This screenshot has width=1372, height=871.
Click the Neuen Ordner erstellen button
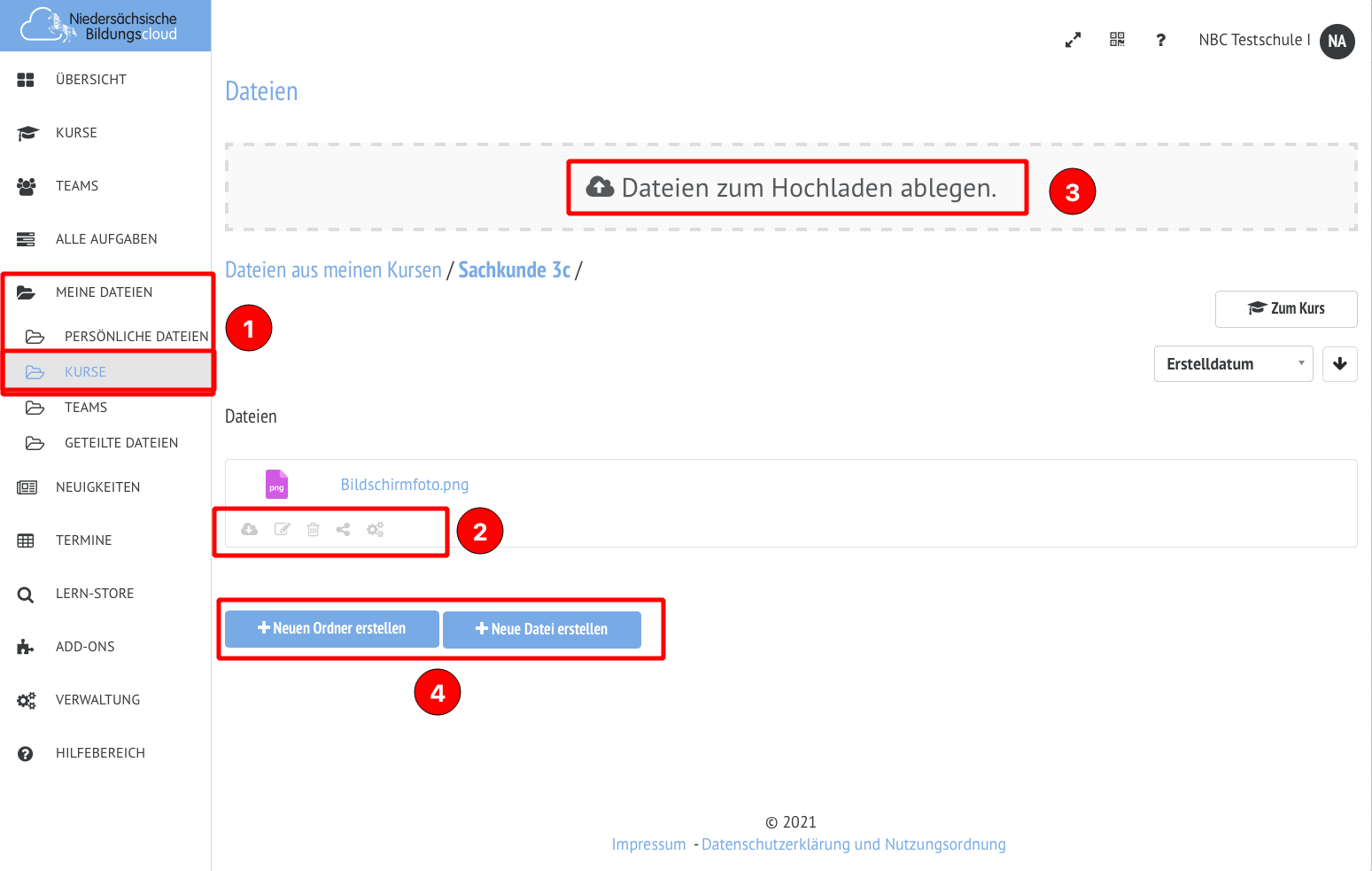332,629
